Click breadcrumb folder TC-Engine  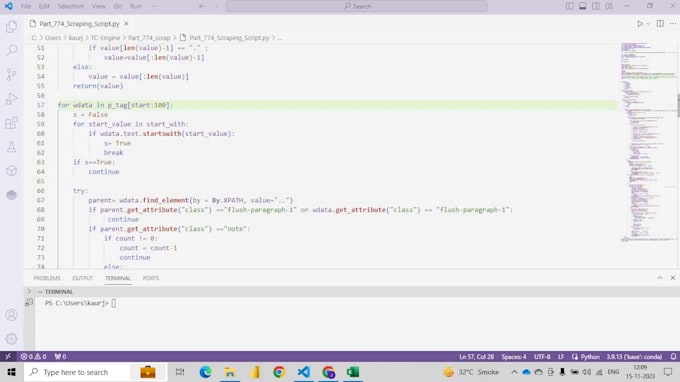pyautogui.click(x=105, y=38)
